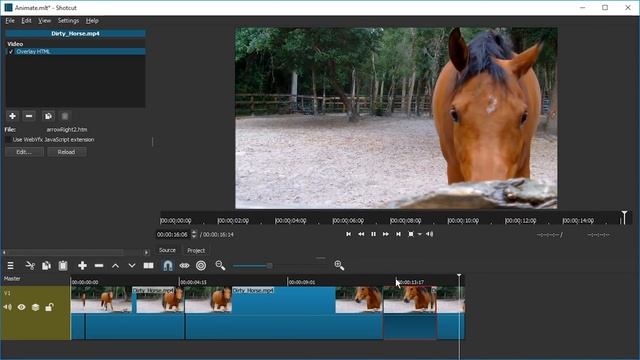This screenshot has height=360, width=640.
Task: Click 00:00:08:00 on the player scrub ruler
Action: click(405, 221)
